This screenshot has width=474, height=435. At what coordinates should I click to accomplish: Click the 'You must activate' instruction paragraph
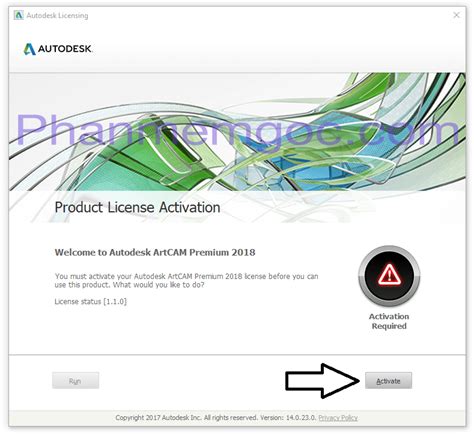pos(186,281)
